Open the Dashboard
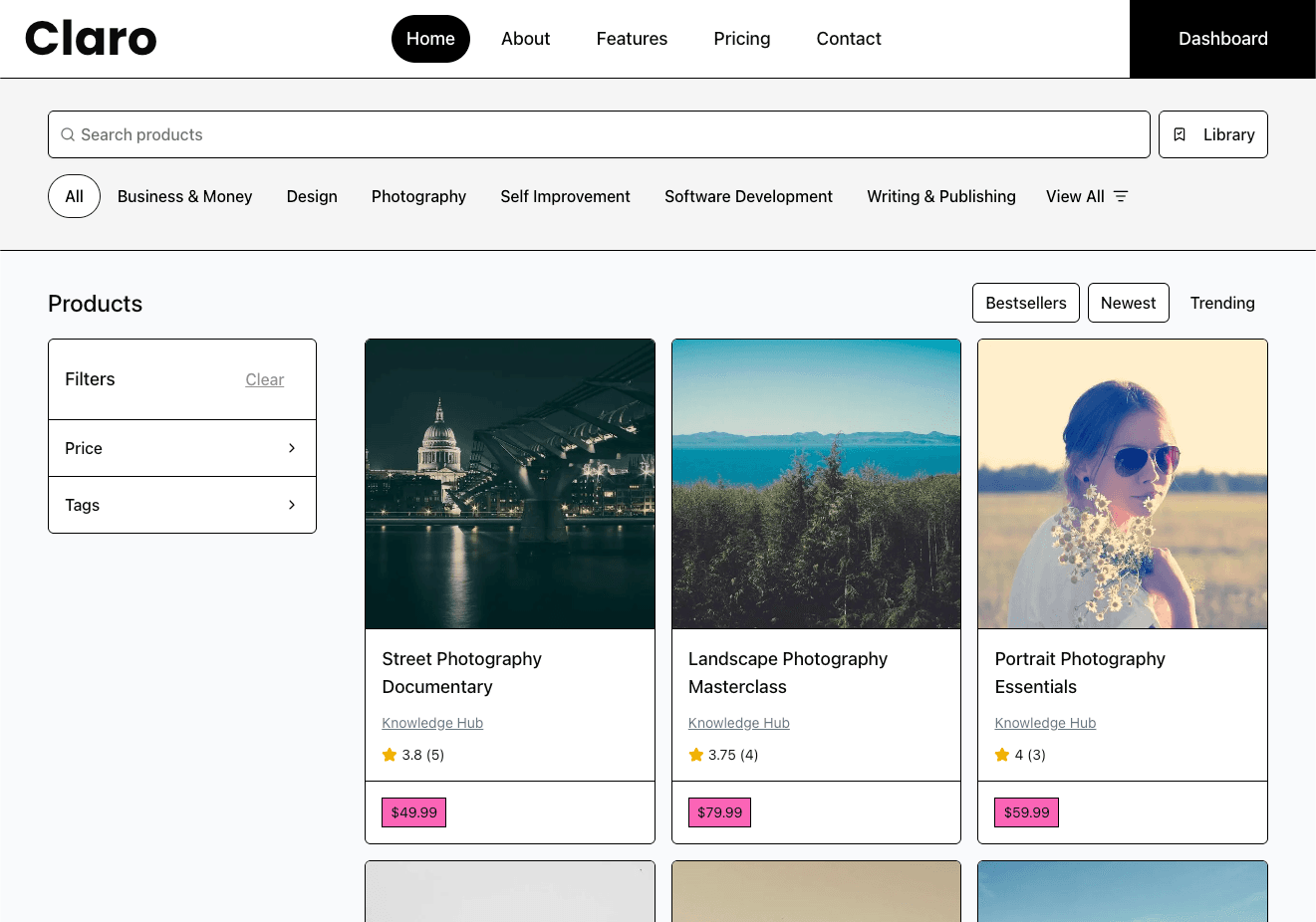The height and width of the screenshot is (922, 1316). [x=1222, y=38]
